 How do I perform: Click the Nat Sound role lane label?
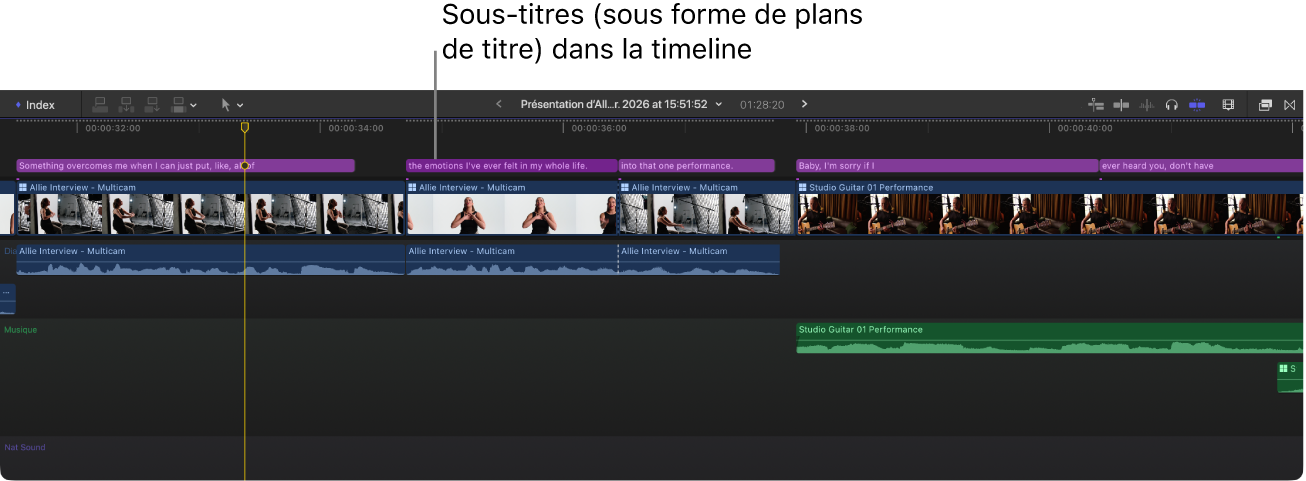[24, 448]
